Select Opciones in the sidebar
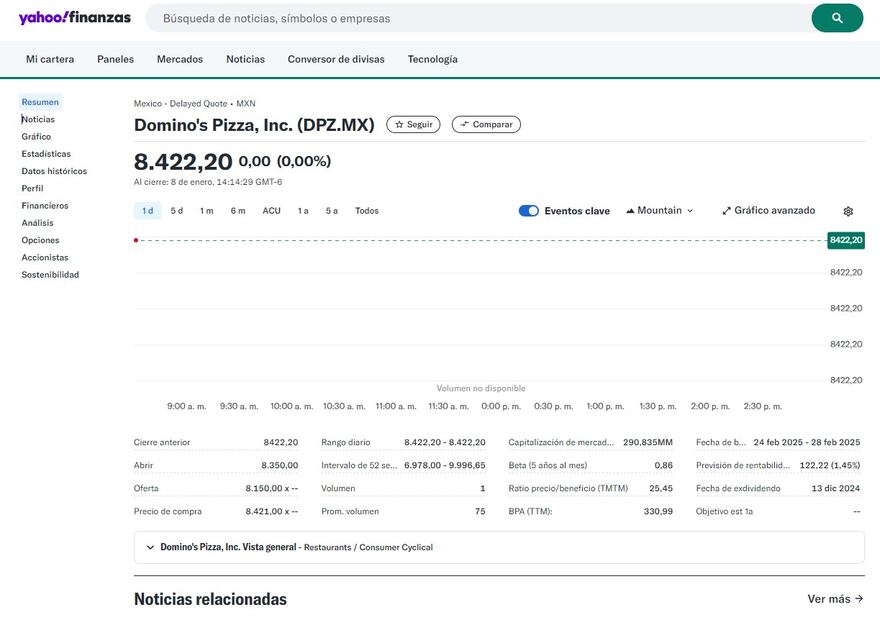The height and width of the screenshot is (620, 880). (x=40, y=240)
